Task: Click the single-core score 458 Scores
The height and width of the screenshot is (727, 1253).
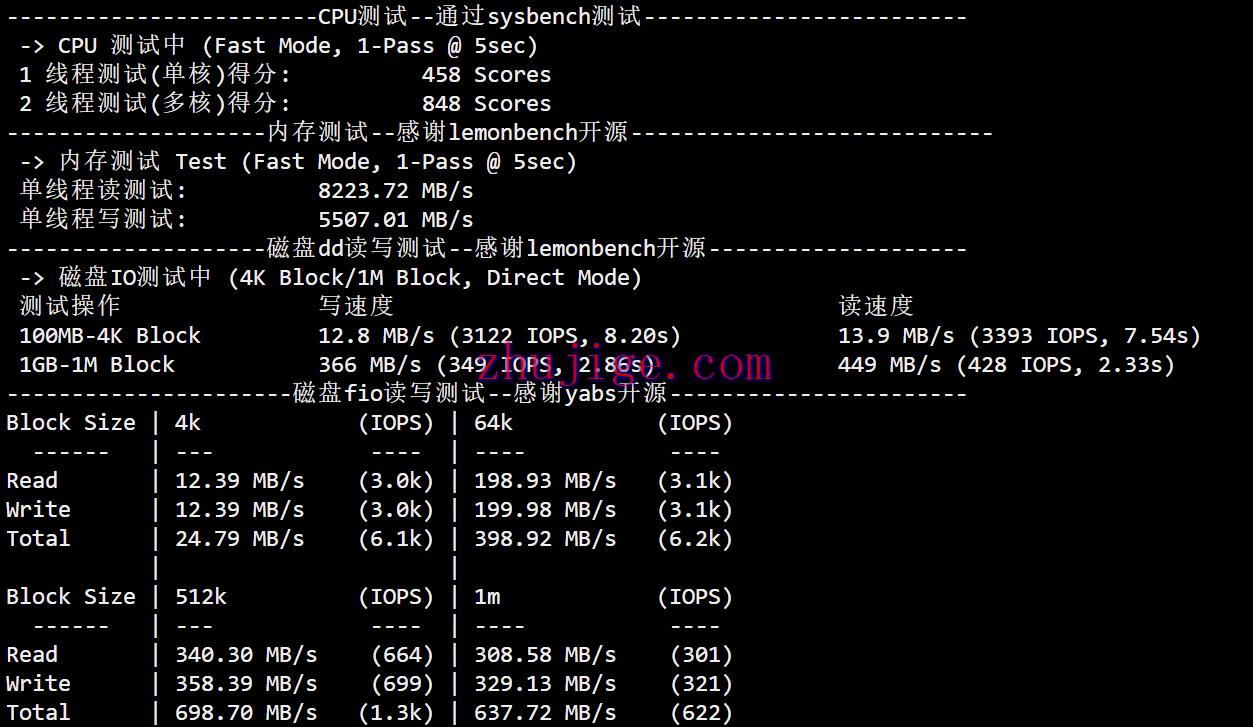Action: 486,75
